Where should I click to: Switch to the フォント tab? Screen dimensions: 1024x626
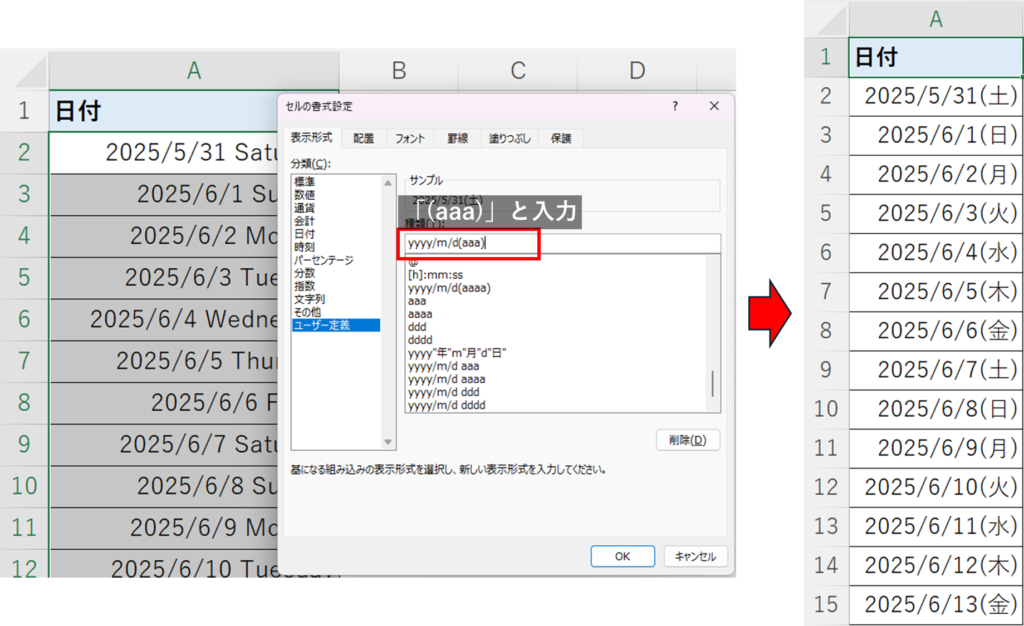(409, 138)
